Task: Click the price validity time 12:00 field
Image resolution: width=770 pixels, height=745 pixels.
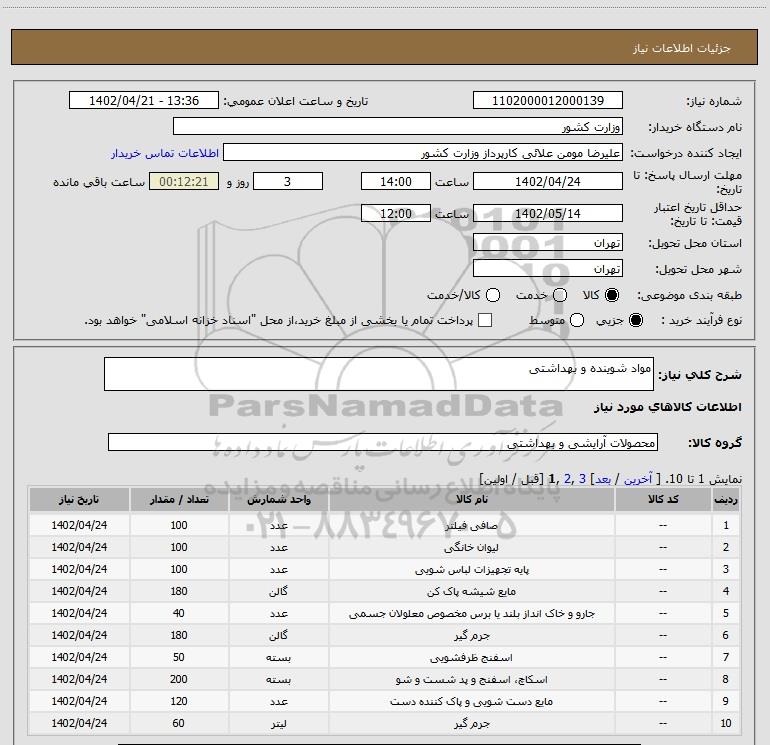Action: pos(396,213)
